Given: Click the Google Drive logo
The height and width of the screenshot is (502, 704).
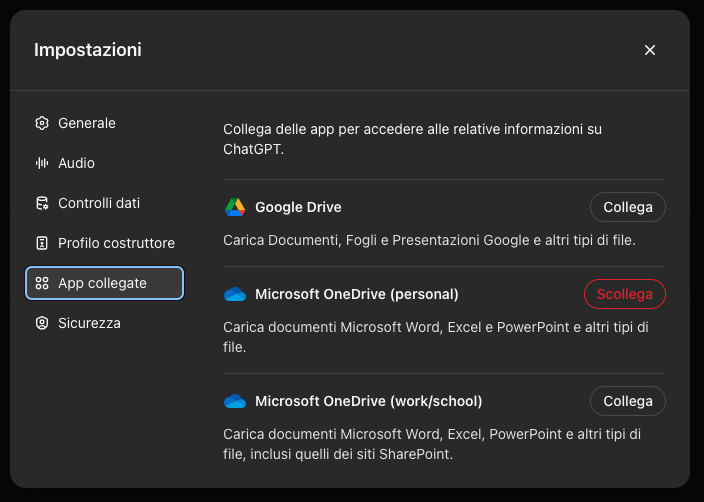Looking at the screenshot, I should [235, 207].
